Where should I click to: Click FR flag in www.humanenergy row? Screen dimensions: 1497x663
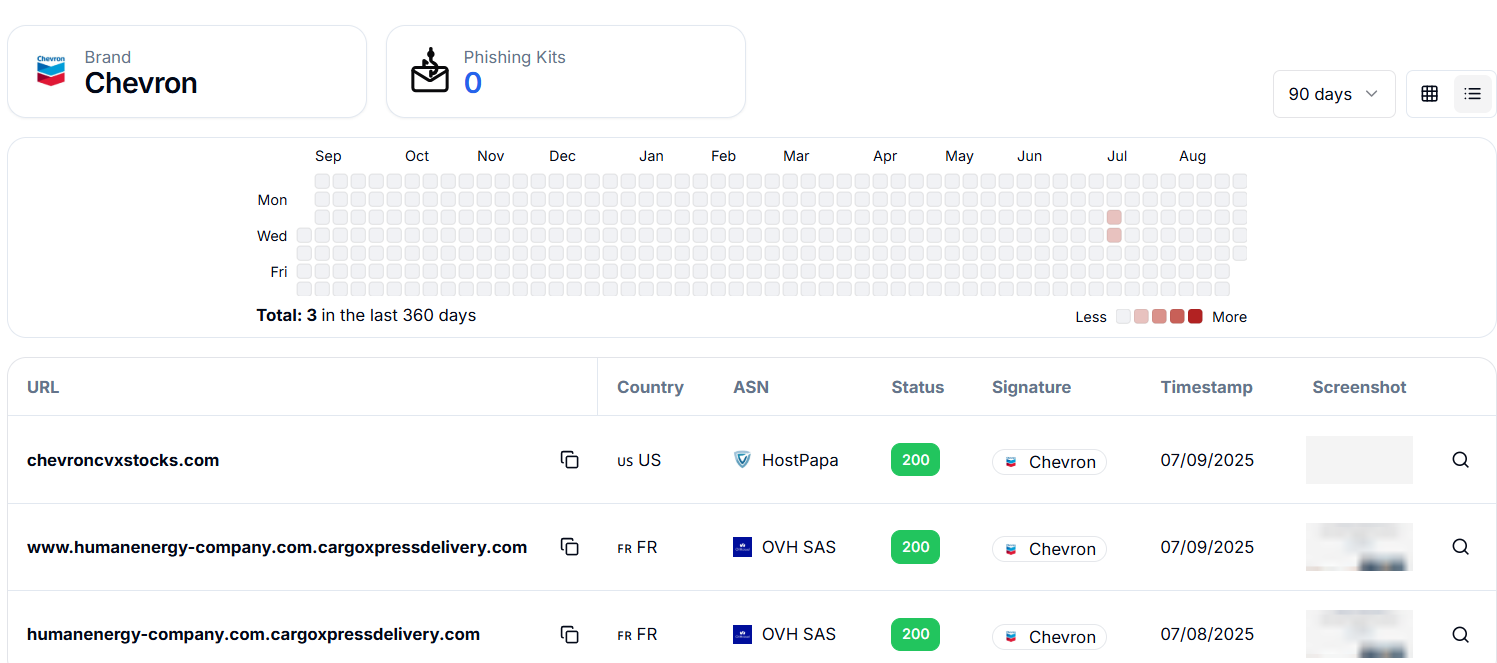625,548
